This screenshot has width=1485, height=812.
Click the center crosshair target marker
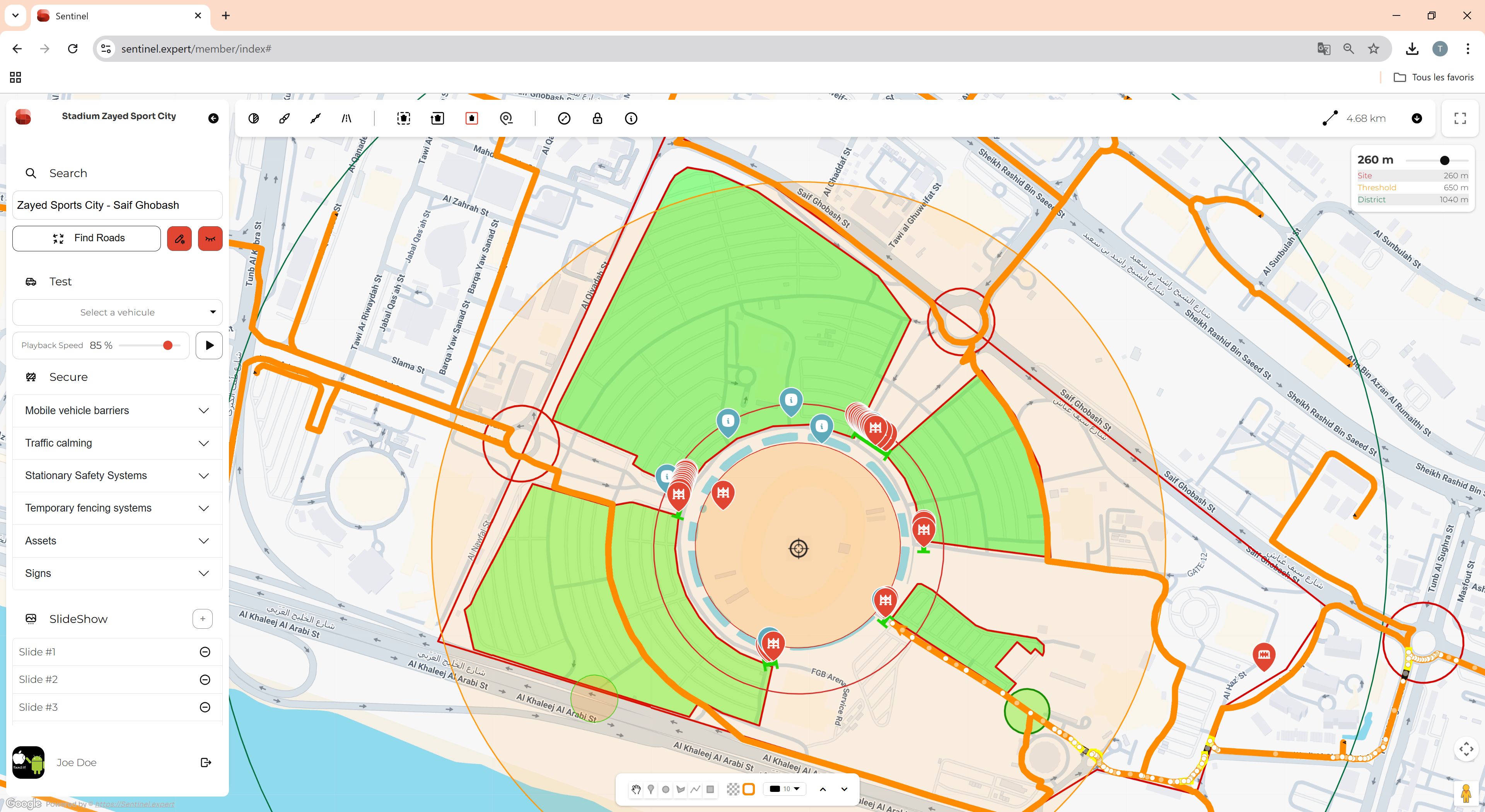[799, 549]
